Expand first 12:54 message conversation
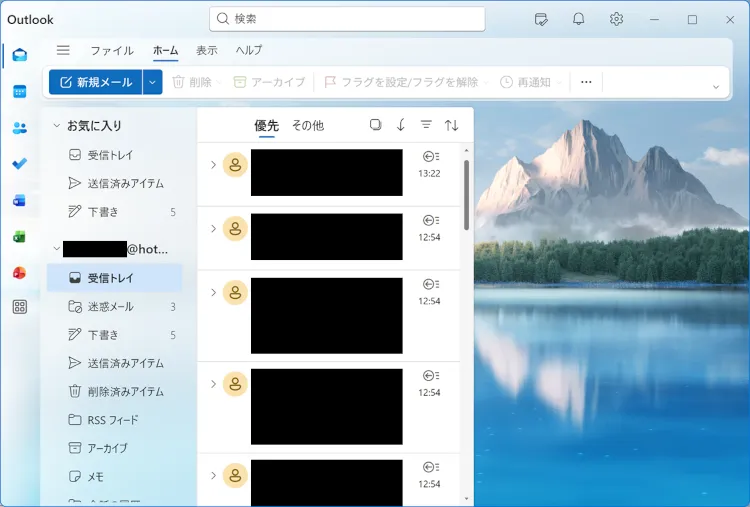 [213, 229]
